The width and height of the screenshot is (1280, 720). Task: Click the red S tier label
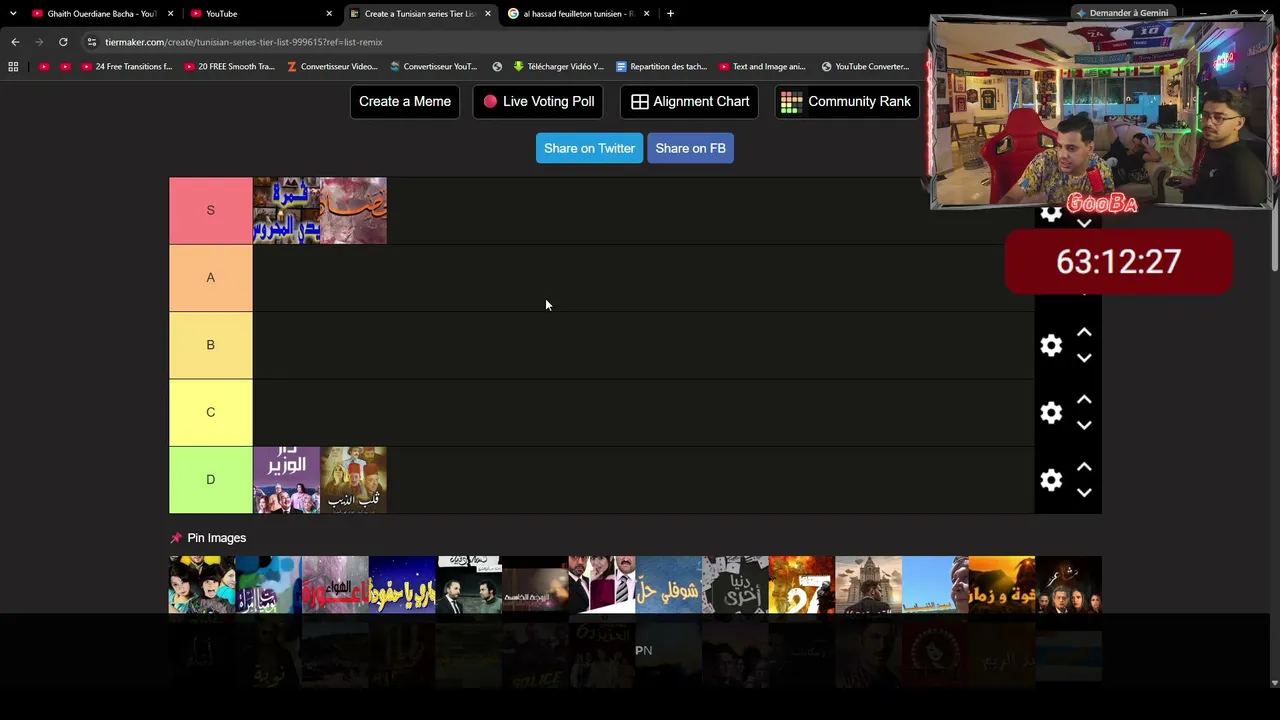click(x=211, y=211)
